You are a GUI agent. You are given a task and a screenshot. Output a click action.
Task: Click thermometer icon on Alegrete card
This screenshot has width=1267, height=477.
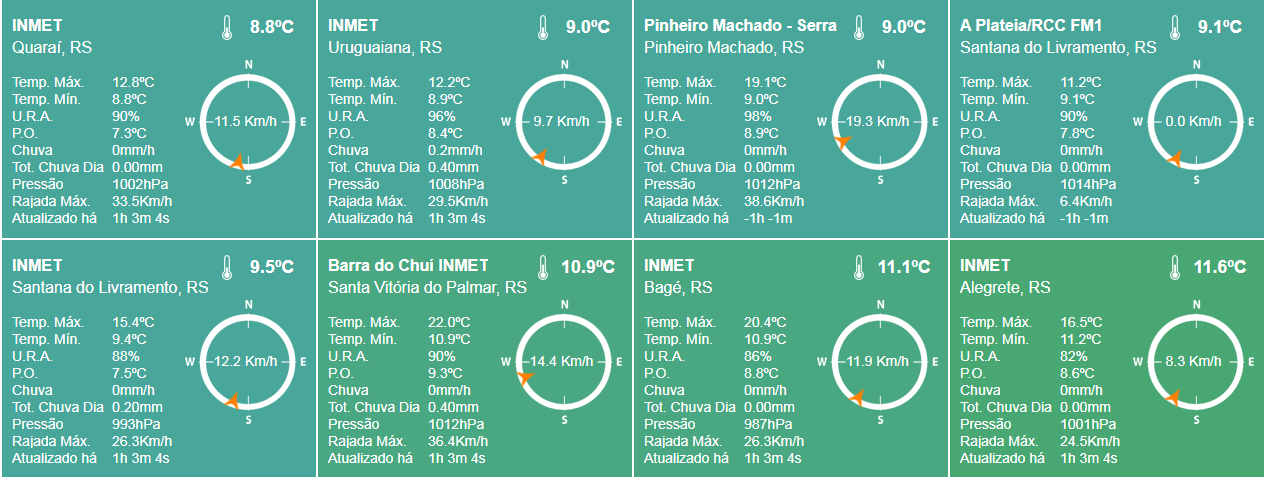point(1174,268)
